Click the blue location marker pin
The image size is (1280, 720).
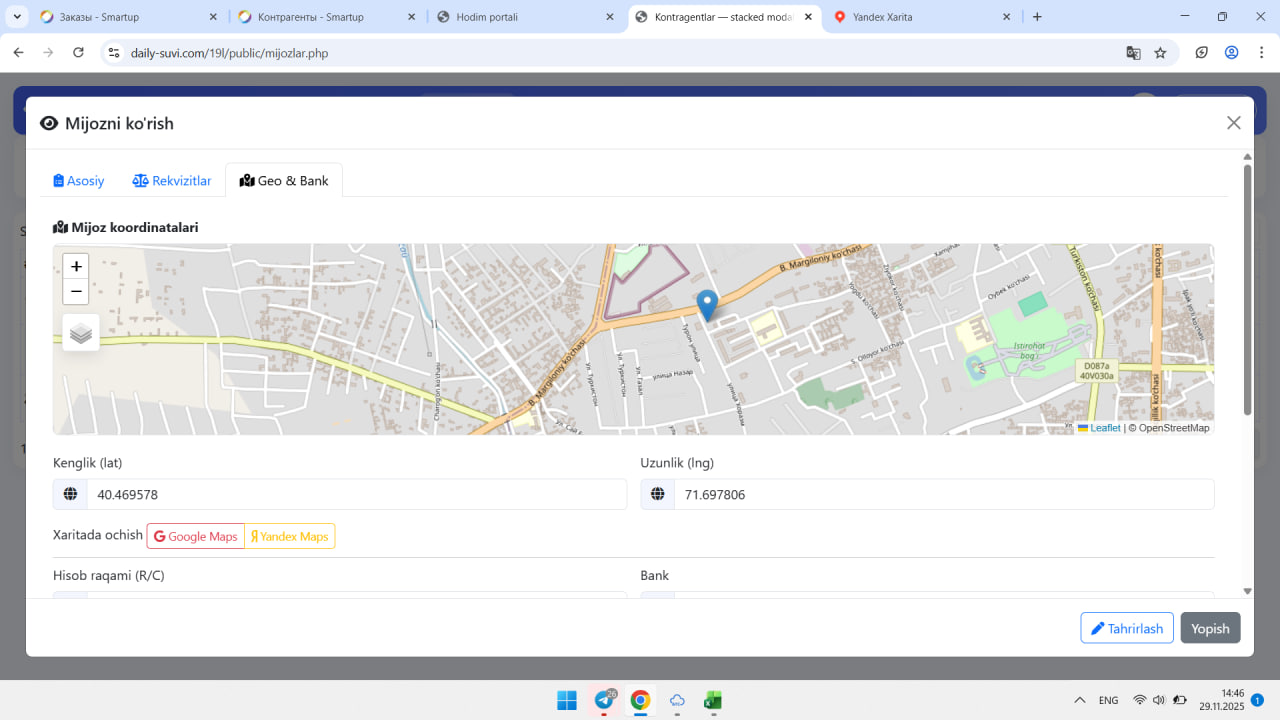point(707,304)
